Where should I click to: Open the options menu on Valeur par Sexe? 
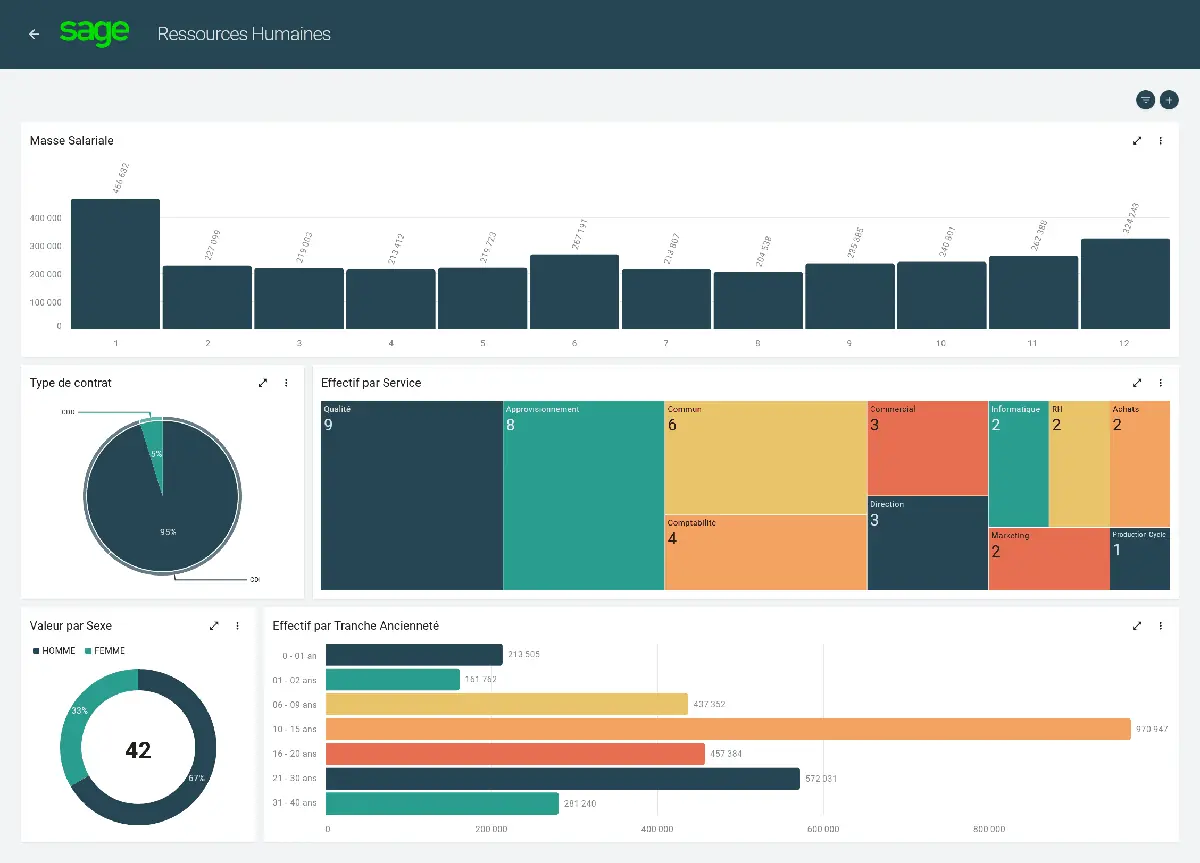(x=237, y=625)
